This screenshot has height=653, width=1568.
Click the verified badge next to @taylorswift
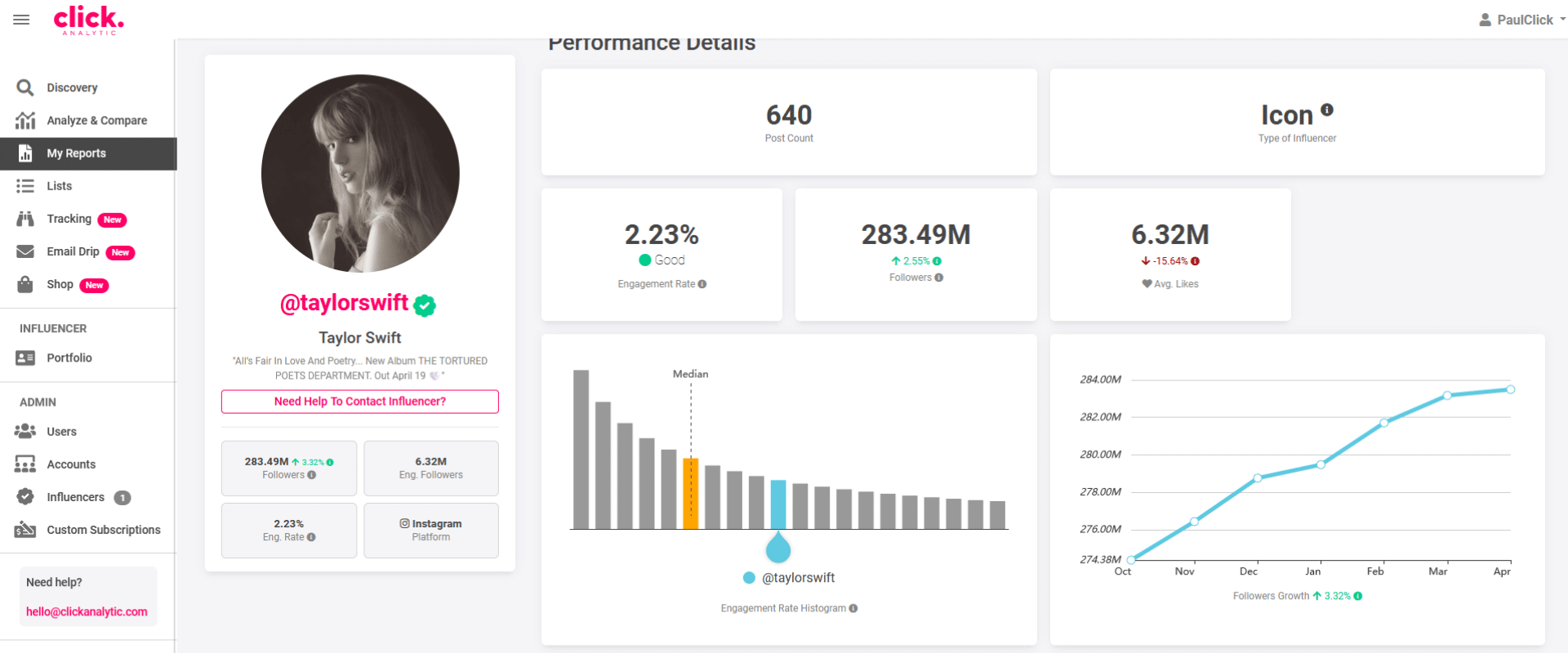[425, 305]
